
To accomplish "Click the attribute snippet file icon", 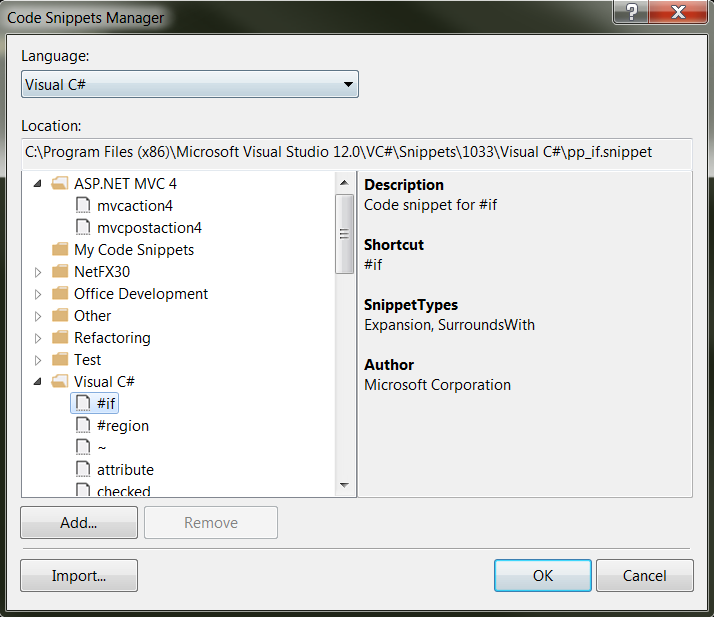I will pyautogui.click(x=83, y=469).
